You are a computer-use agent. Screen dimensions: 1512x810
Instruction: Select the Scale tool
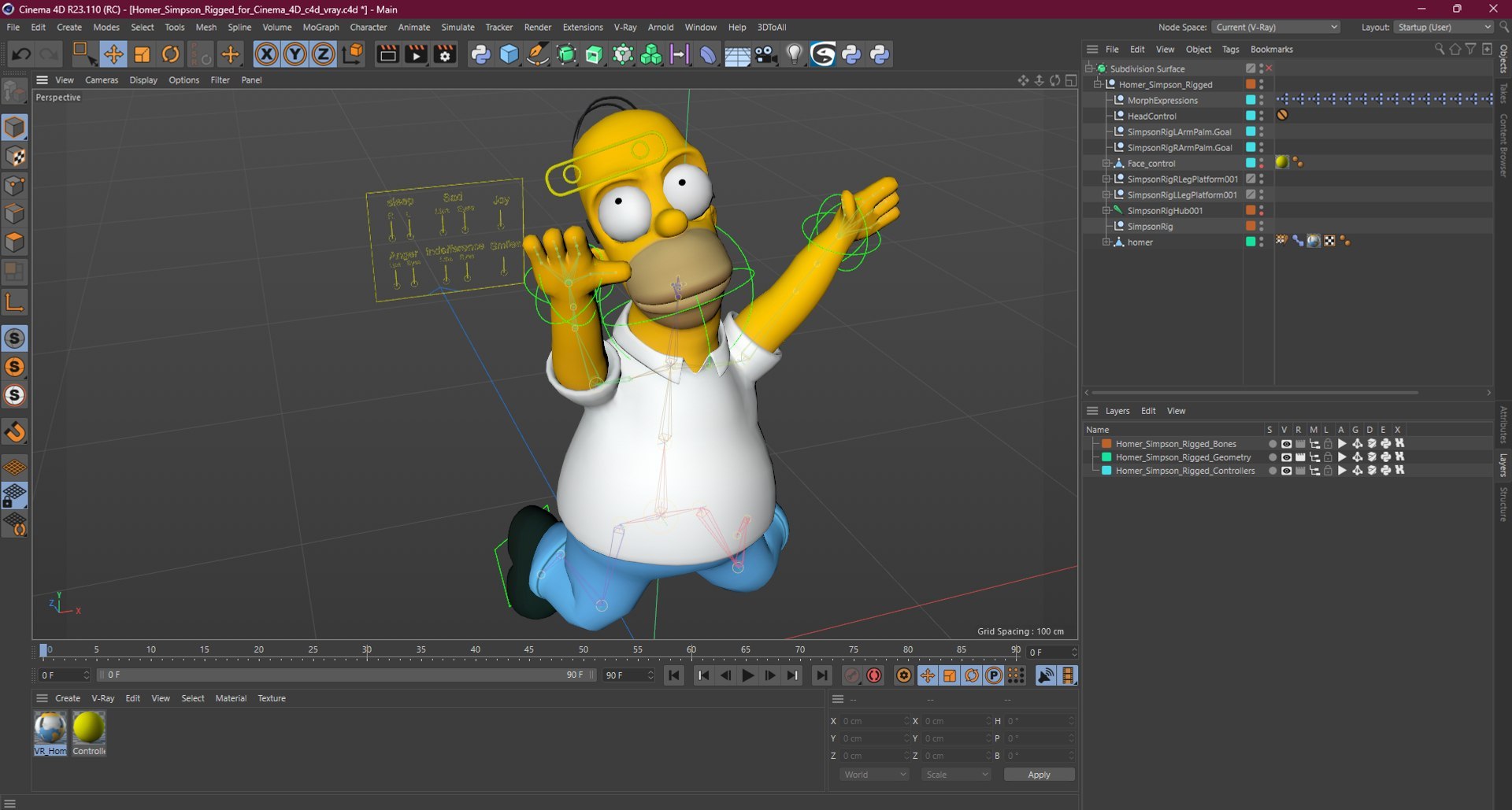142,54
